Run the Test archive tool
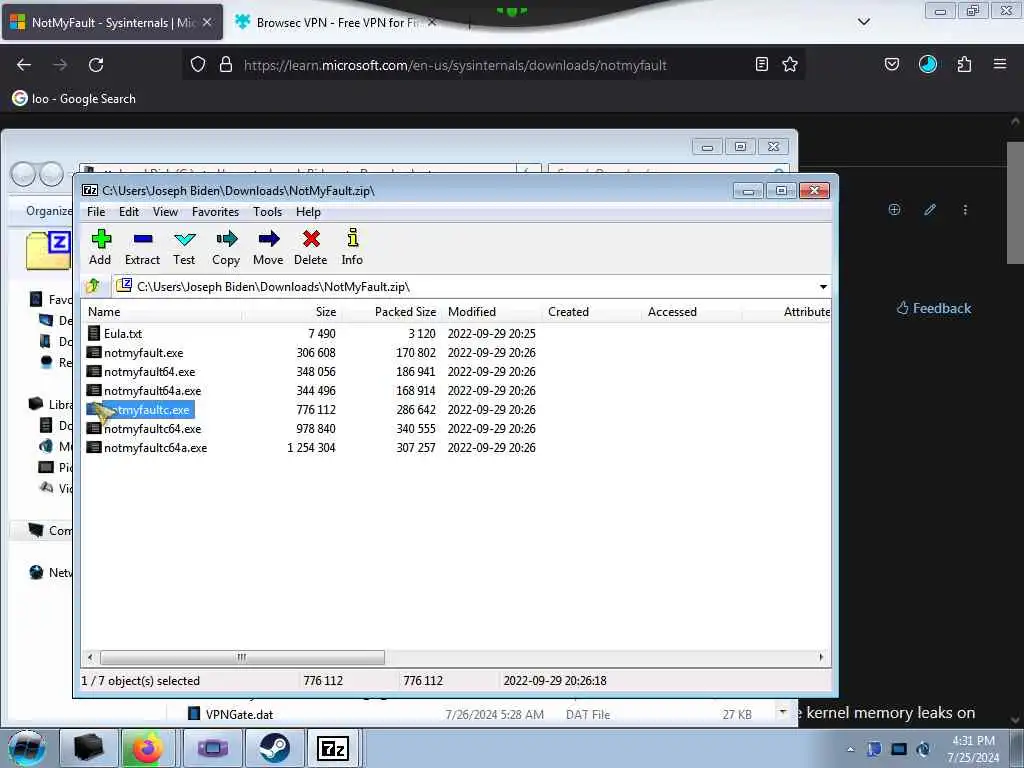The image size is (1024, 768). point(184,247)
